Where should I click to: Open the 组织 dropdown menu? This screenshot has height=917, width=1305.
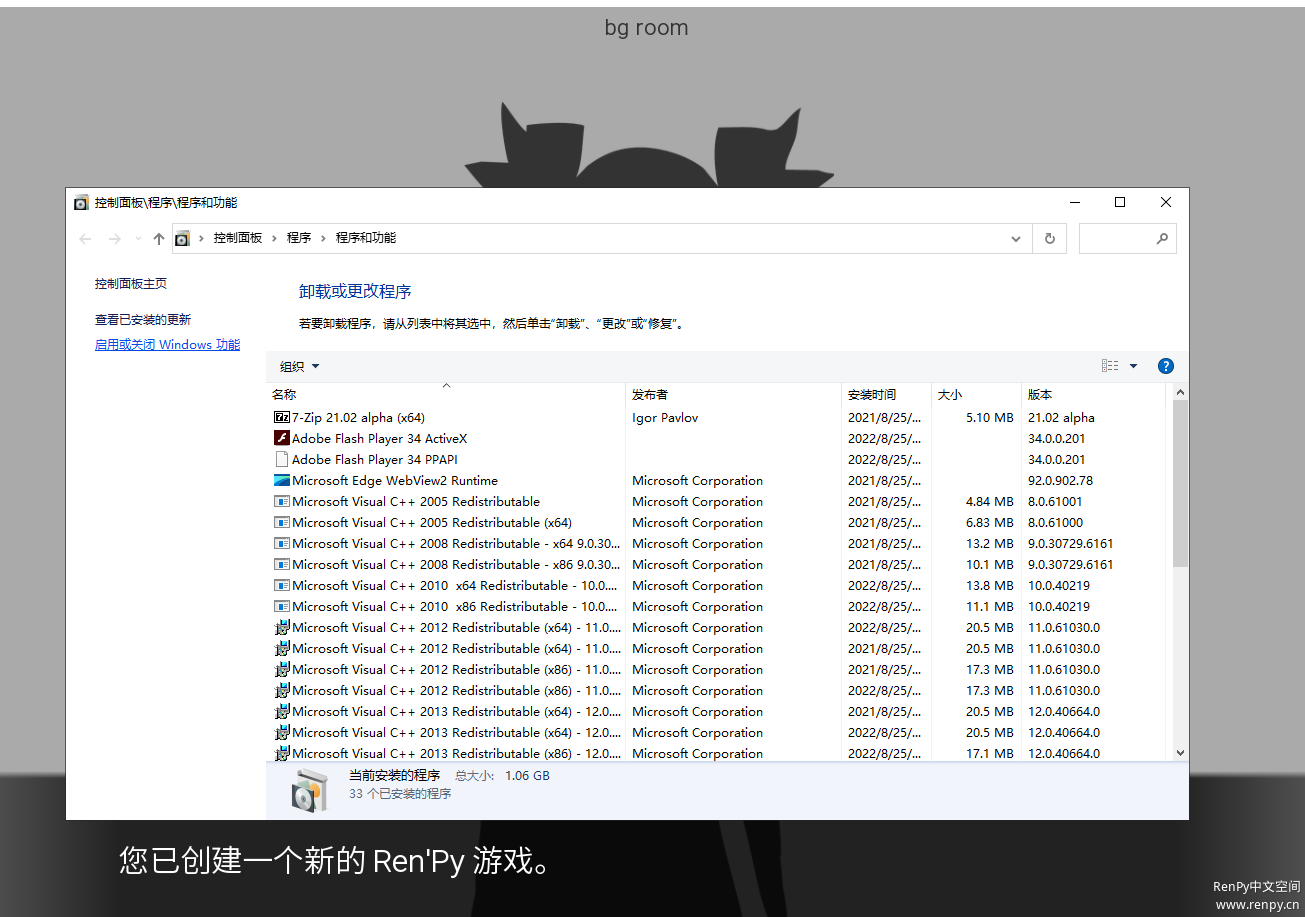tap(299, 366)
